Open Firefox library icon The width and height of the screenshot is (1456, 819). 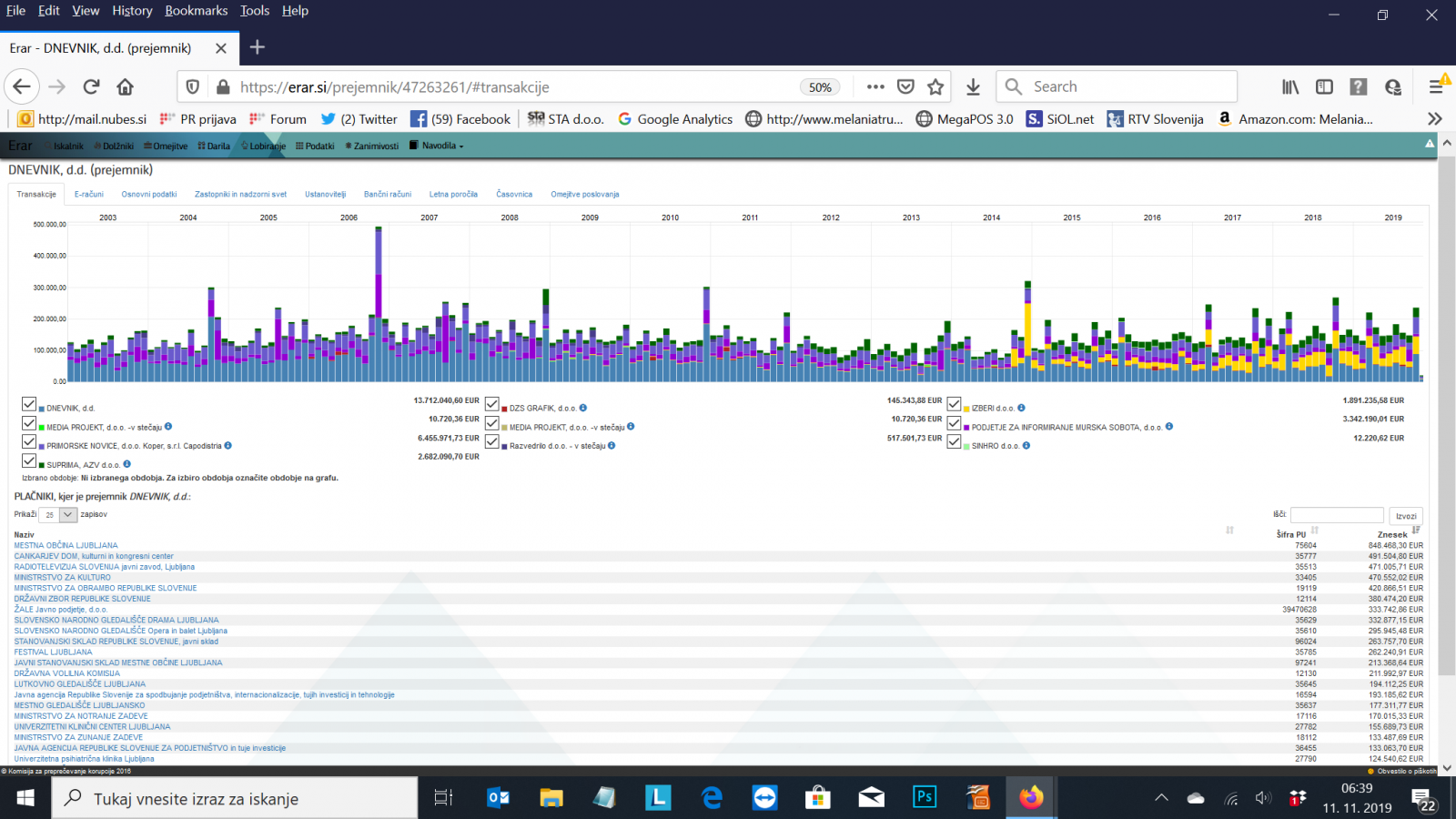(x=1290, y=86)
